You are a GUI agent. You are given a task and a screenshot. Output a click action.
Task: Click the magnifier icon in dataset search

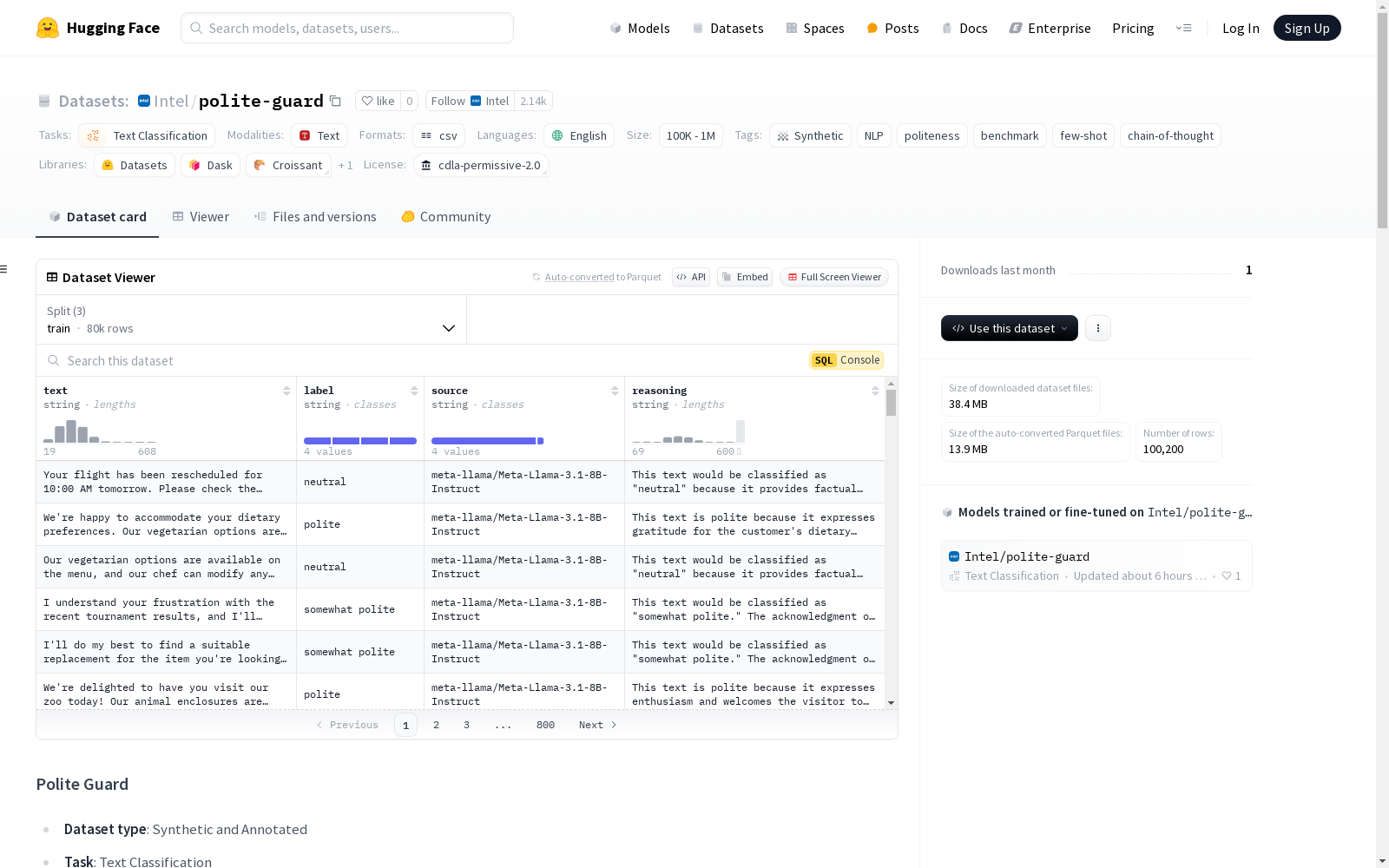click(54, 360)
